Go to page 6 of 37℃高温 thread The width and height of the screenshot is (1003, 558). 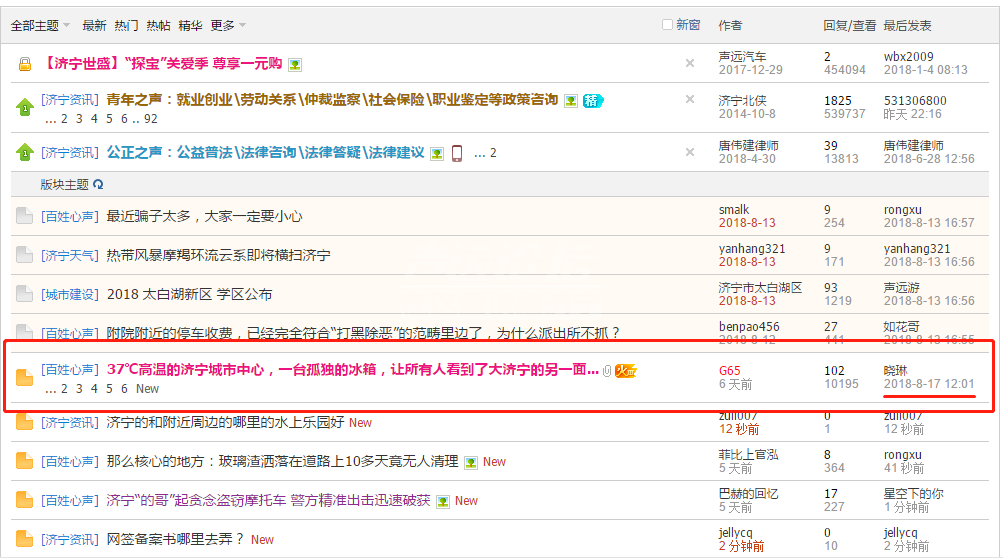124,389
